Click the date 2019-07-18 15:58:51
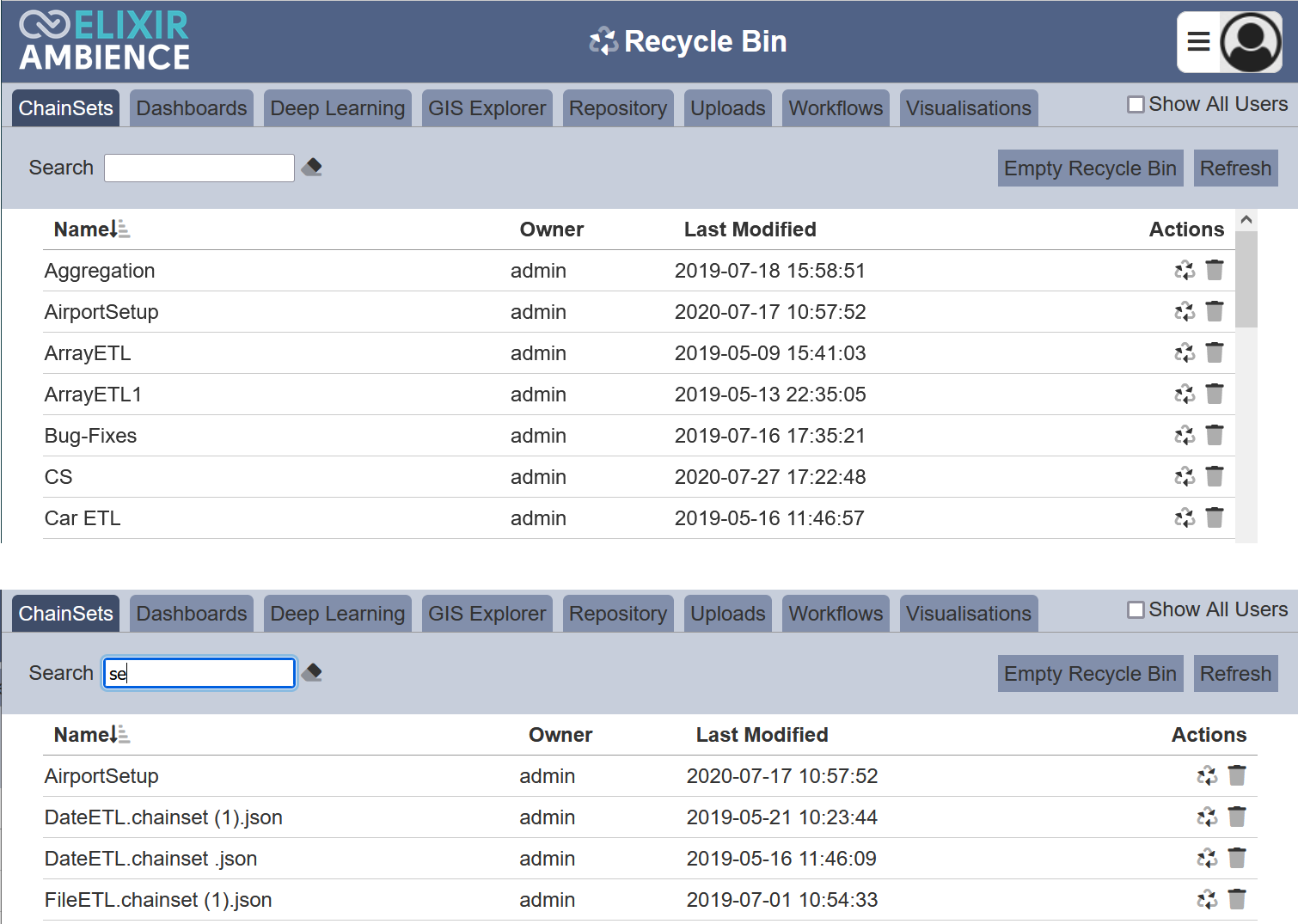The image size is (1298, 924). [x=769, y=271]
